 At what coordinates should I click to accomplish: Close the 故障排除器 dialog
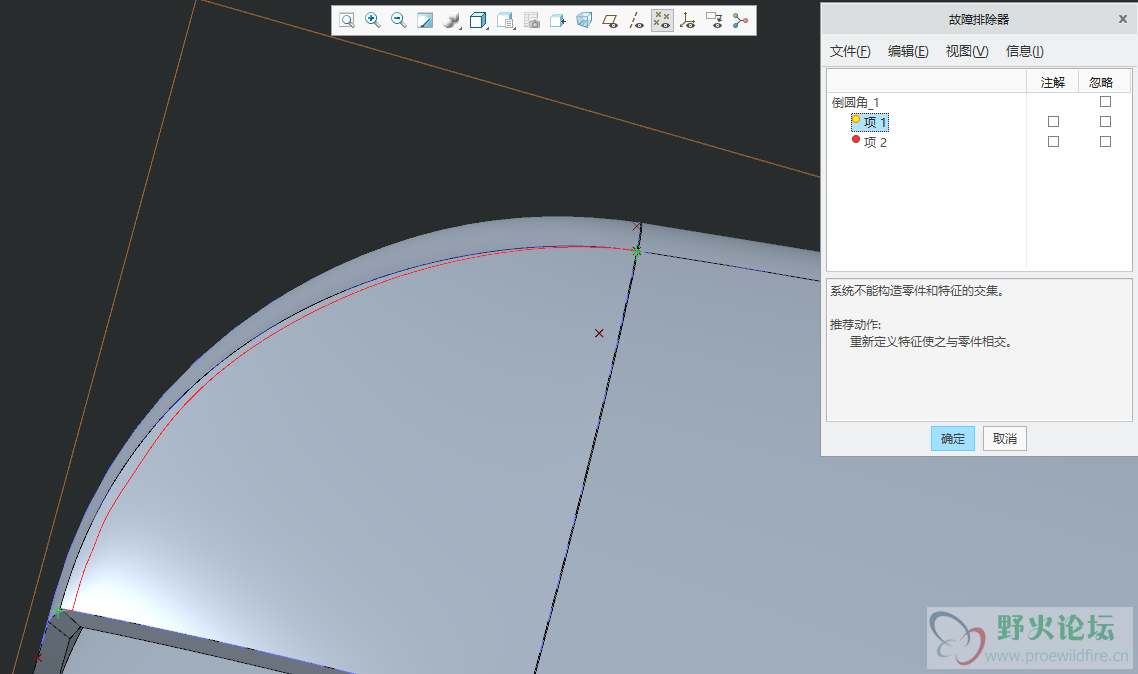point(1123,20)
